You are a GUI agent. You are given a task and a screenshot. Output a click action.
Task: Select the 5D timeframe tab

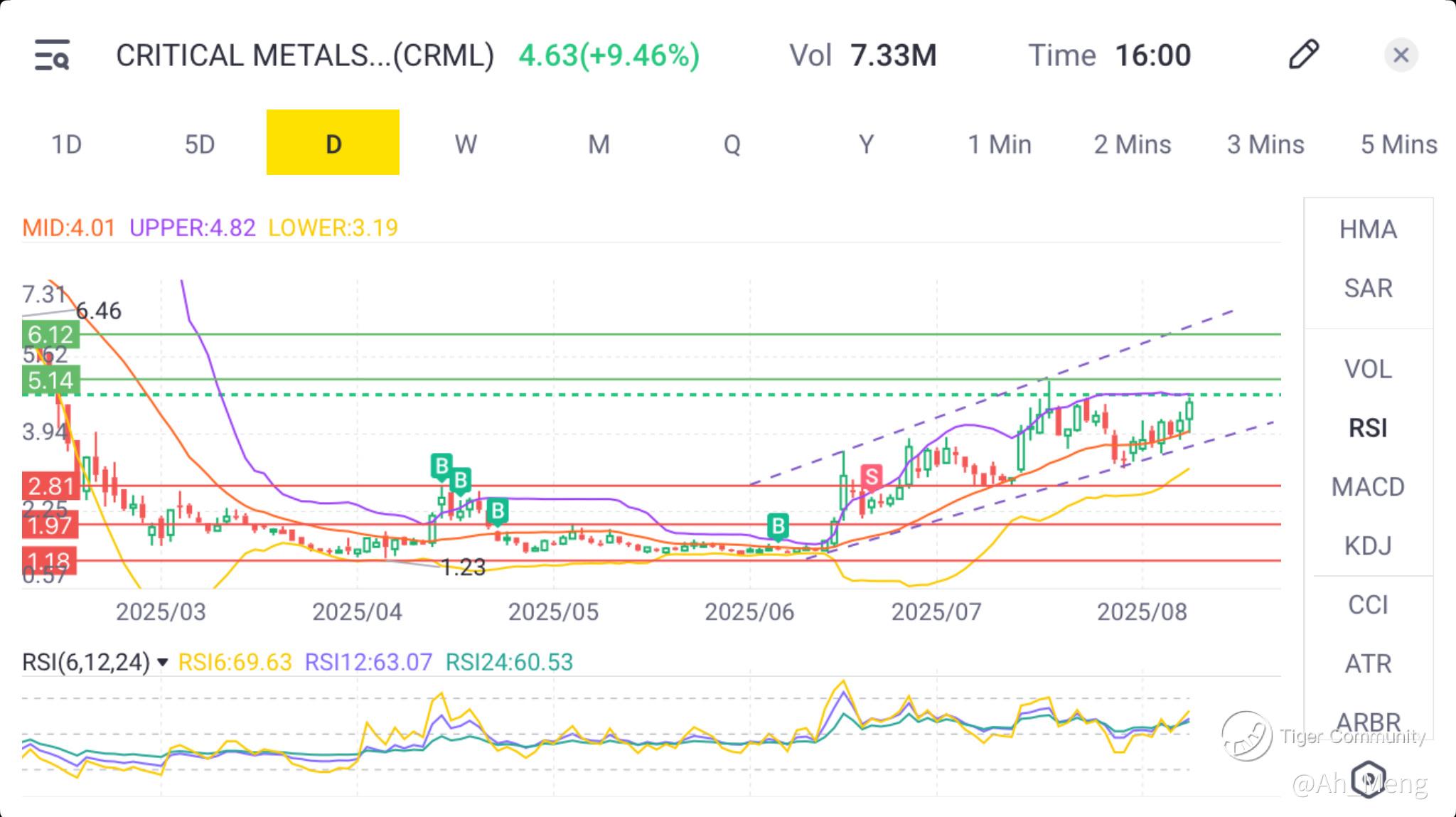pyautogui.click(x=200, y=144)
